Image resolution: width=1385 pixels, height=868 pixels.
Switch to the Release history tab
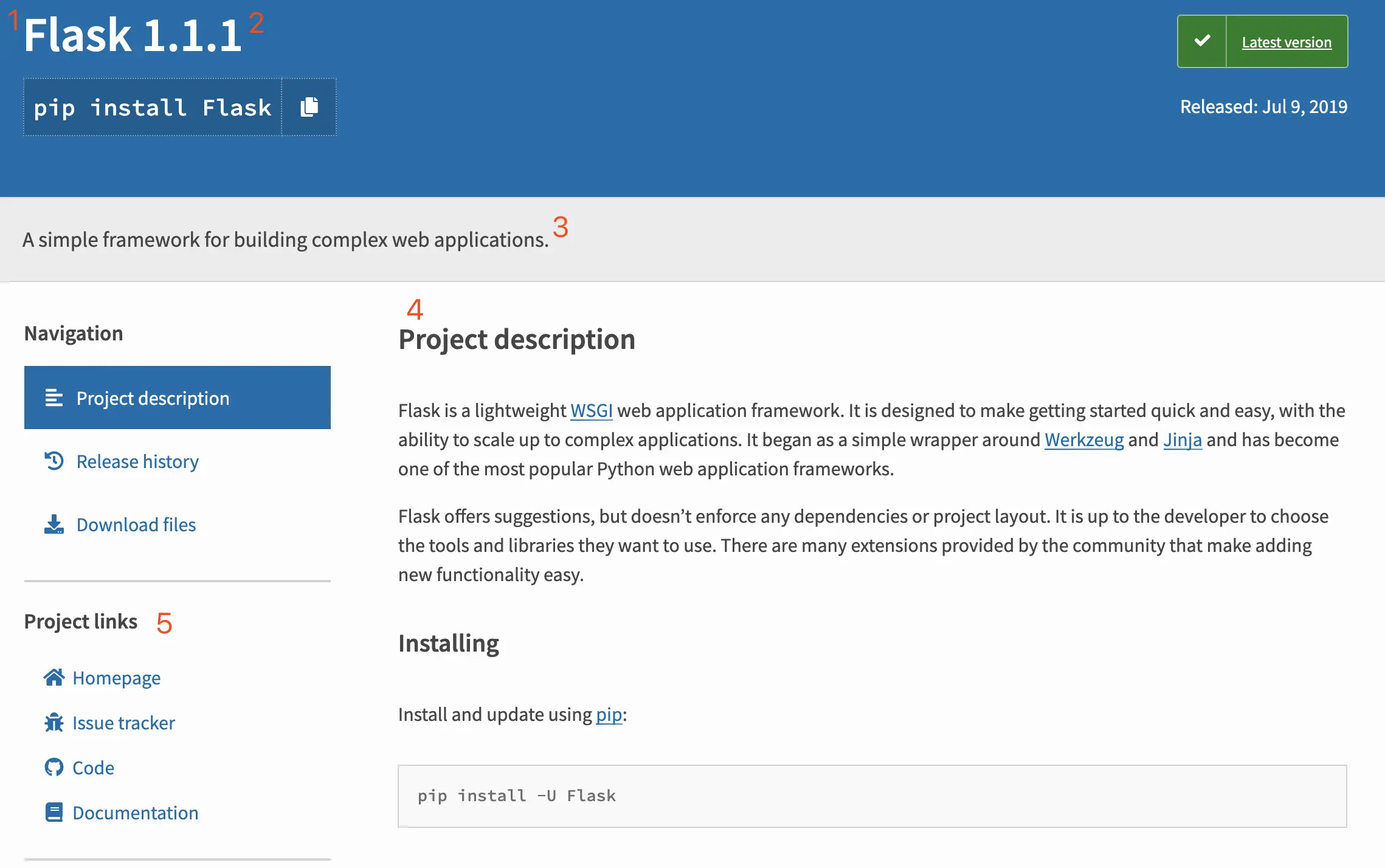[137, 461]
